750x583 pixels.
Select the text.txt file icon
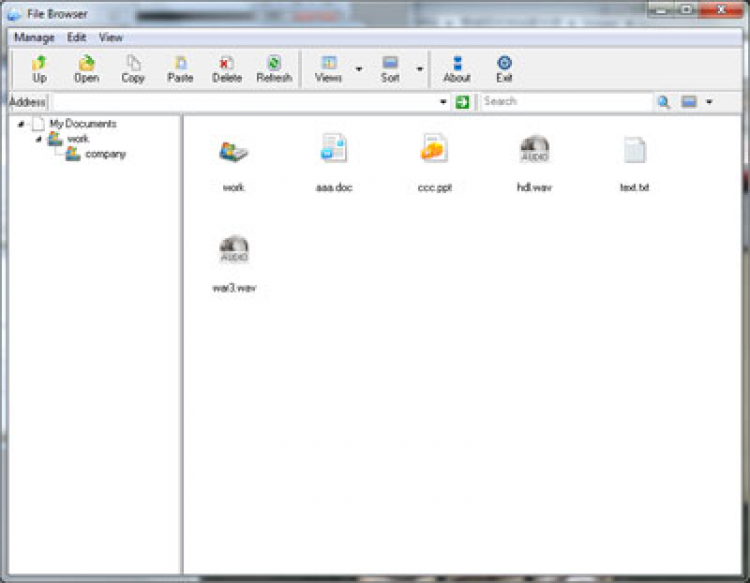pyautogui.click(x=635, y=150)
